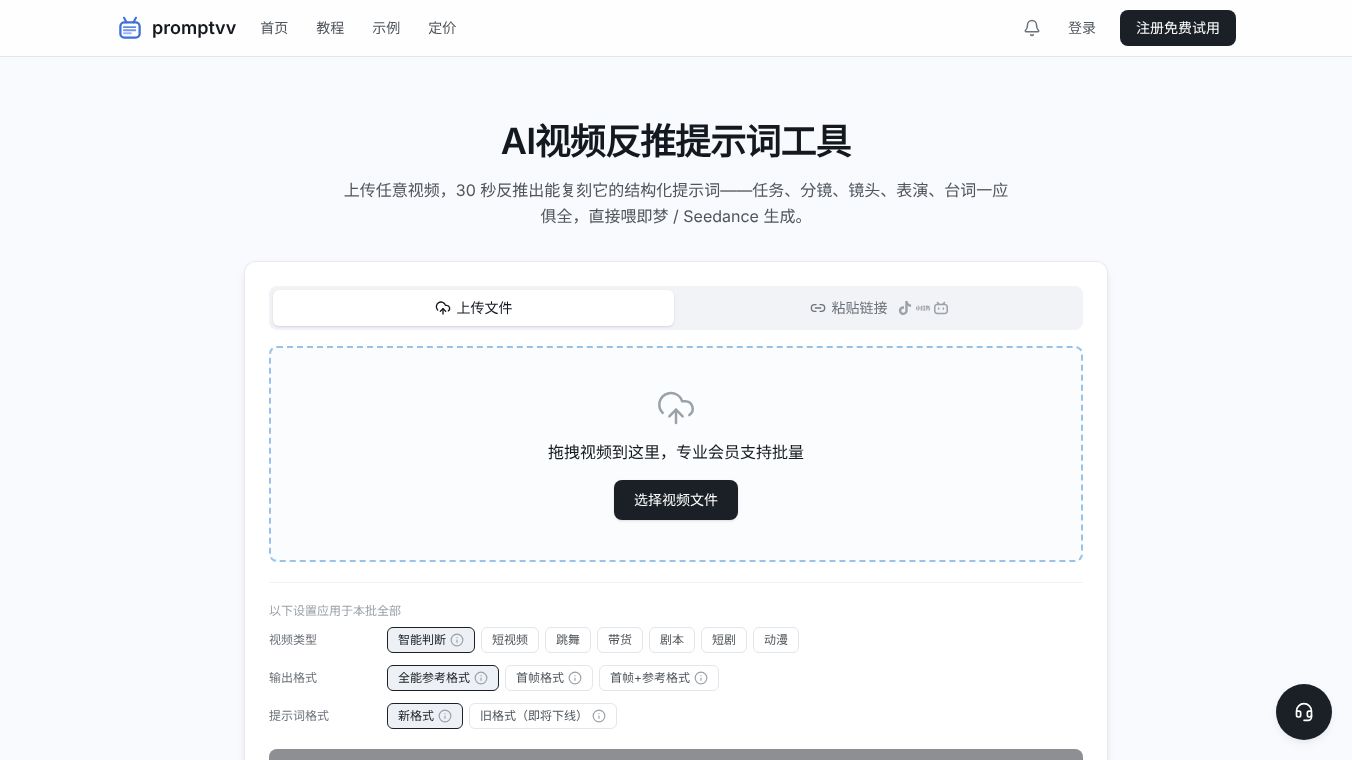Show info icon beside 旧格式（即将下线）
1352x760 pixels.
pos(599,716)
